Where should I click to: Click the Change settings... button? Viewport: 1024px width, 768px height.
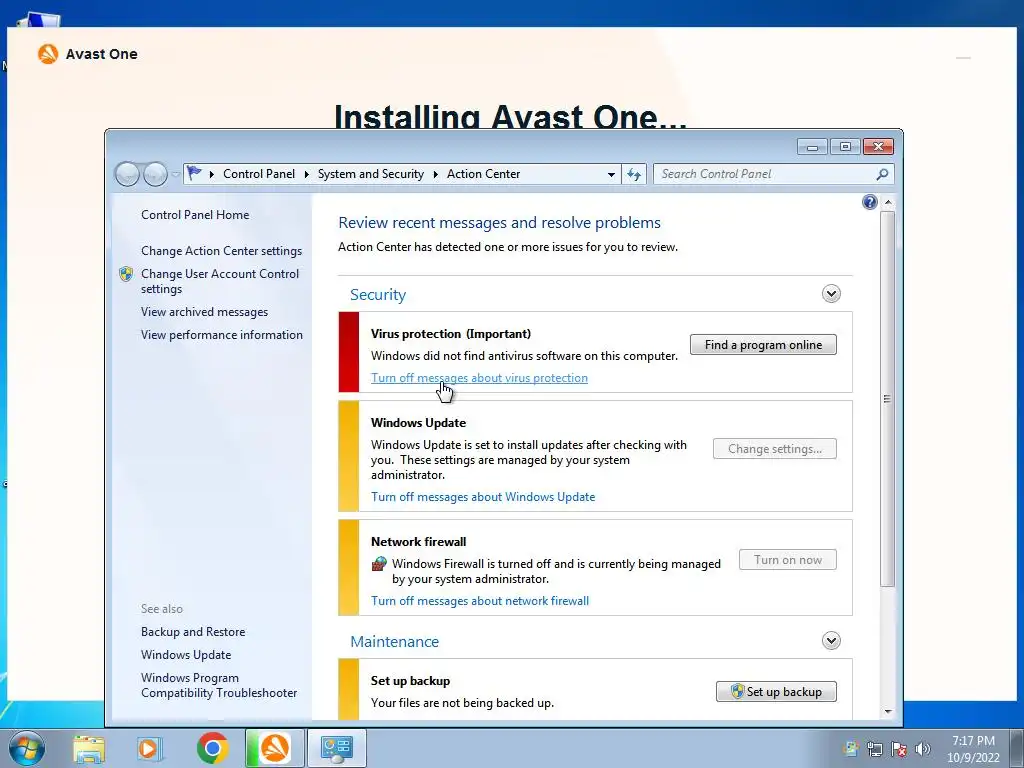(x=775, y=449)
